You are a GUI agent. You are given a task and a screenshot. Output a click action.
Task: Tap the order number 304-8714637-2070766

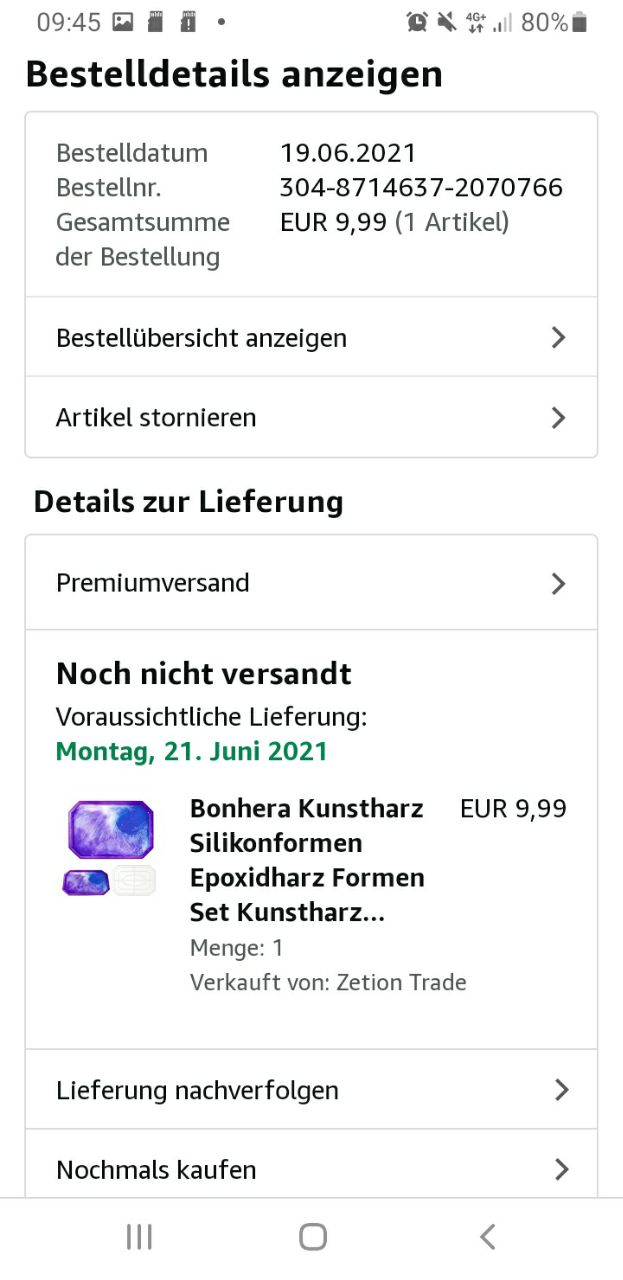(x=421, y=188)
